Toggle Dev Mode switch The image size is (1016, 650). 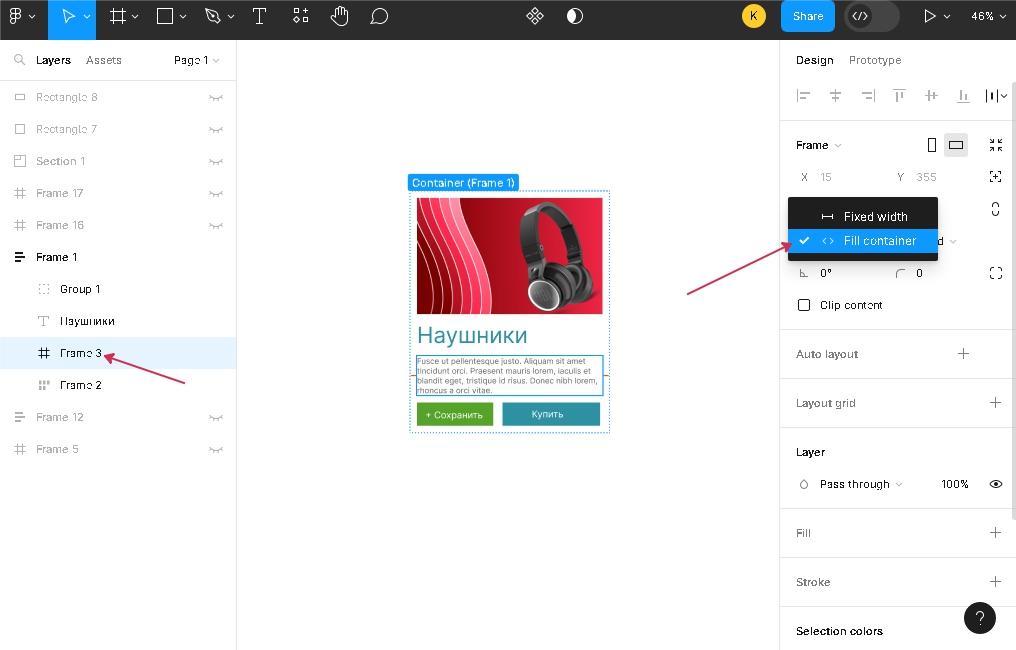(870, 16)
